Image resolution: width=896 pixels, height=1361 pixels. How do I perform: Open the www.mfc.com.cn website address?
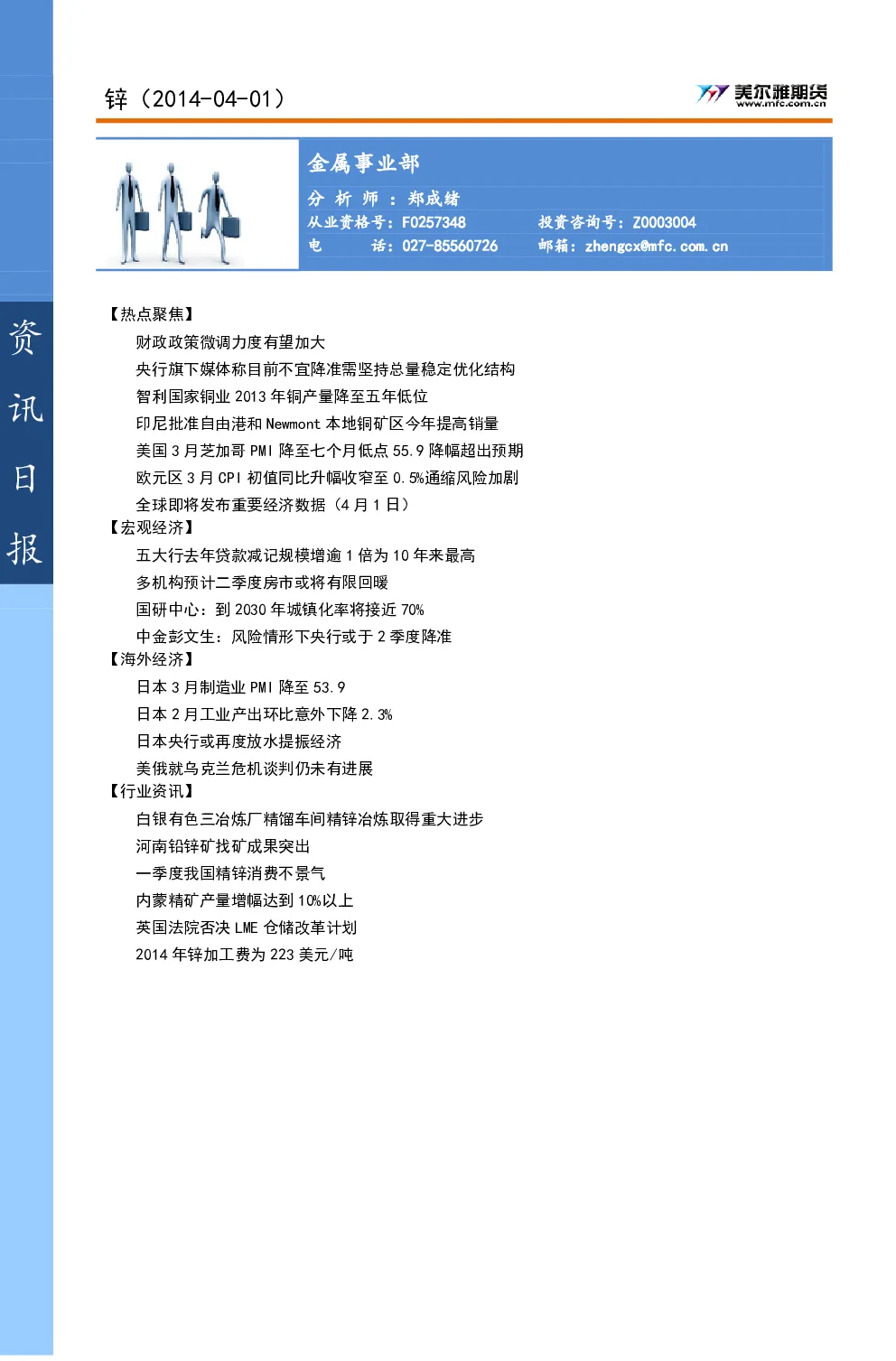pyautogui.click(x=781, y=104)
